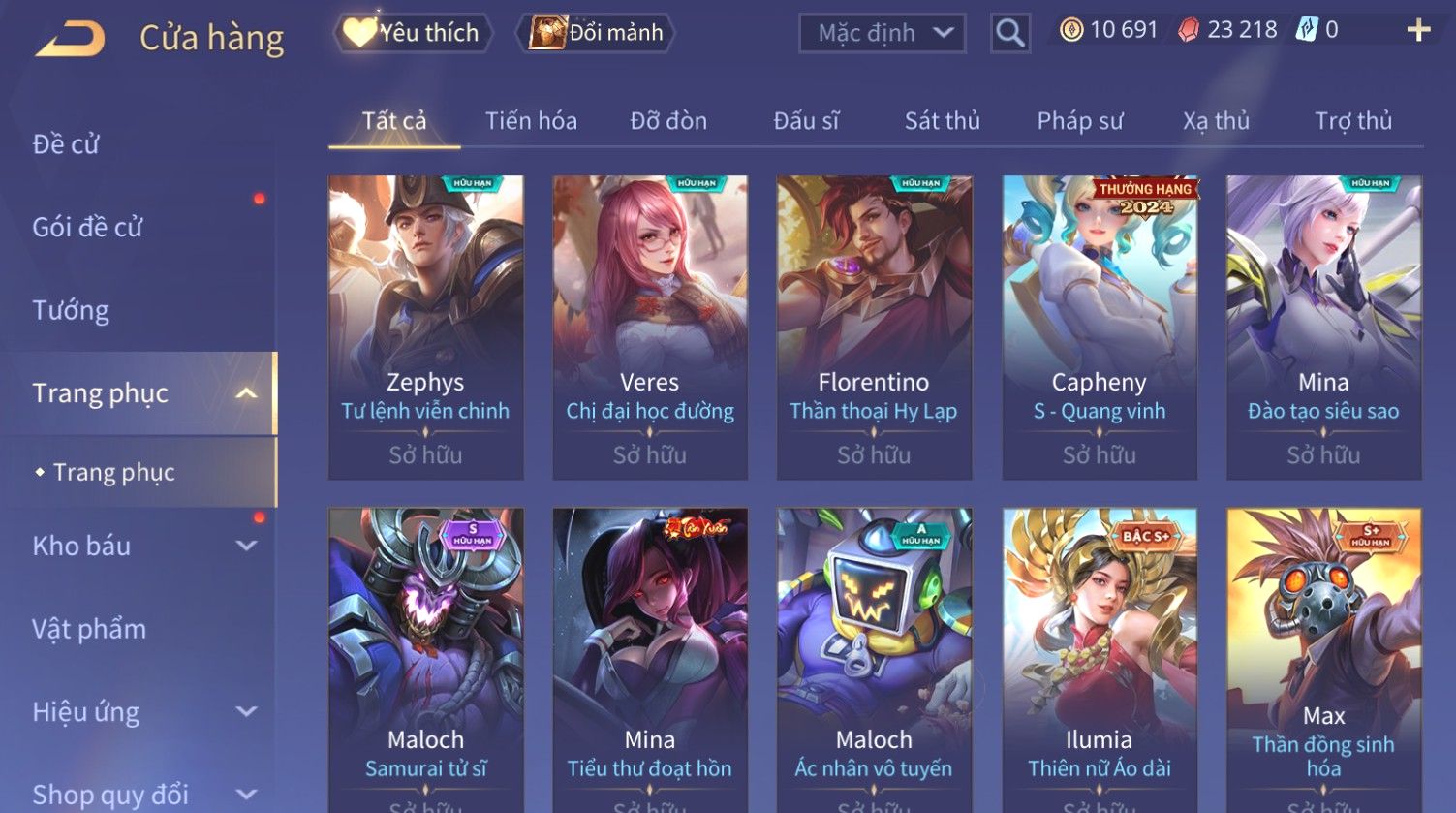Select the Tiến hóa tab
The height and width of the screenshot is (813, 1456).
[x=531, y=121]
